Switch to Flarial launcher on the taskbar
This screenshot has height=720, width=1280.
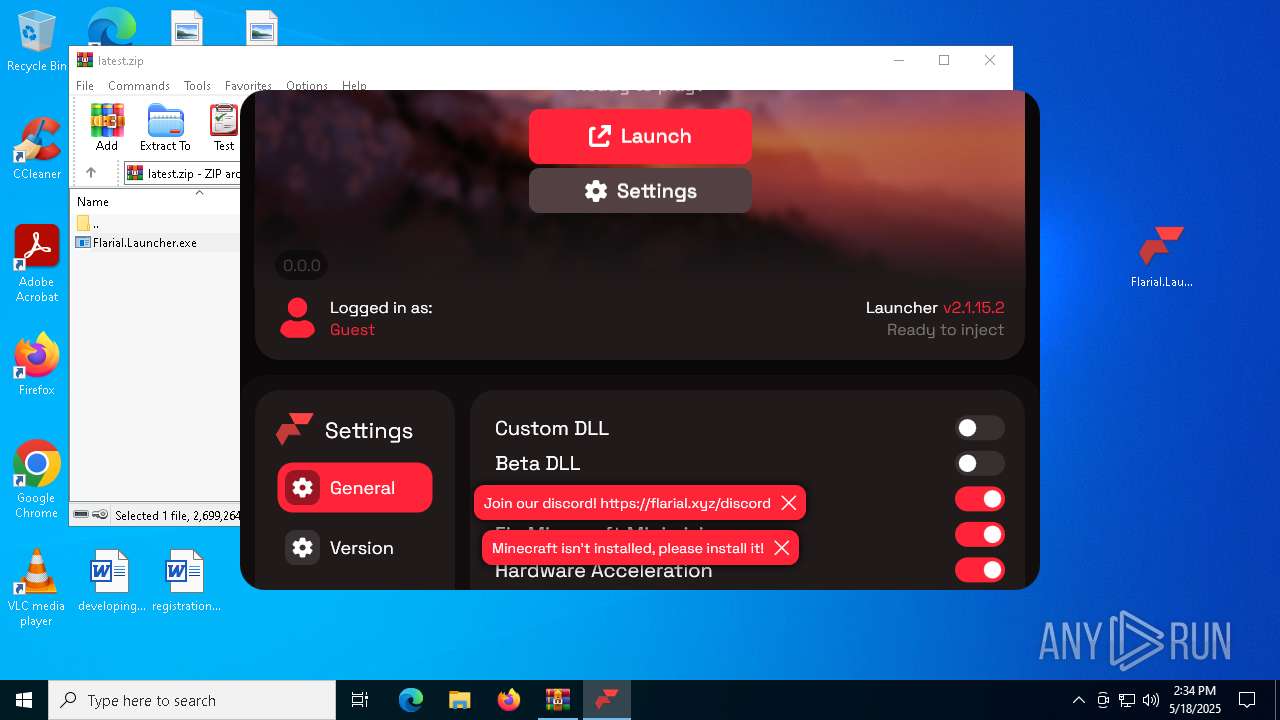607,700
